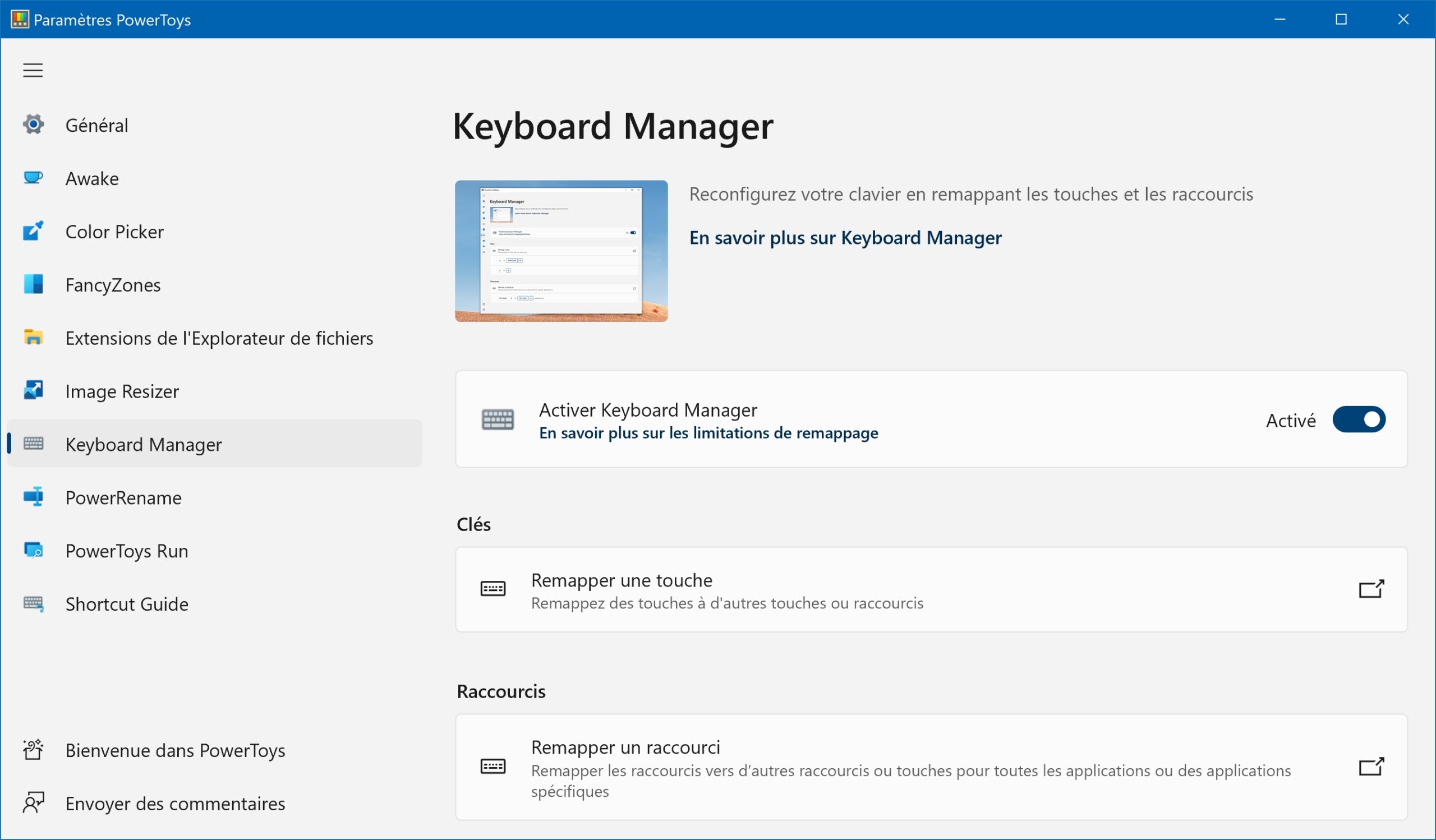Click the Activé status label

click(1291, 421)
